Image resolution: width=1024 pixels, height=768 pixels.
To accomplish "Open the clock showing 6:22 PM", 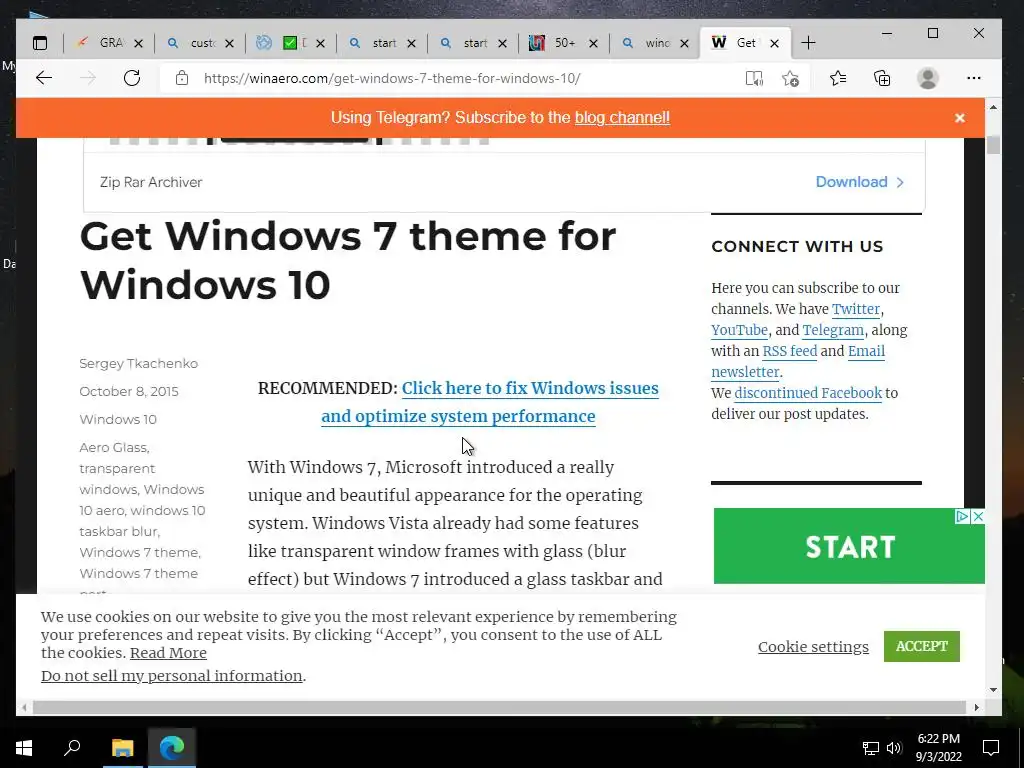I will (x=938, y=748).
